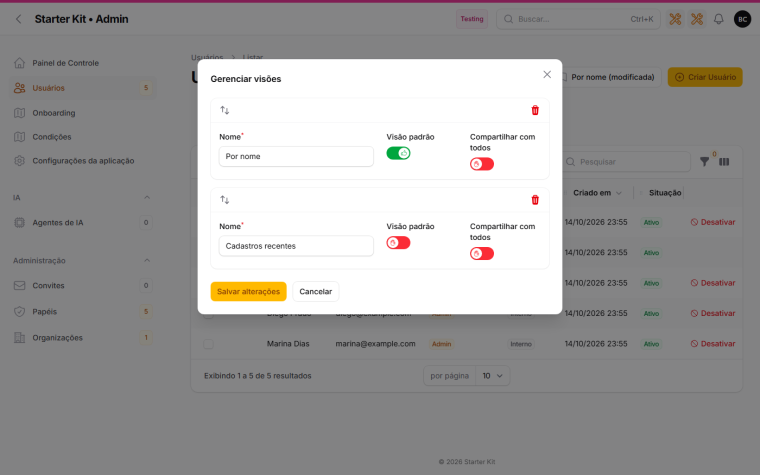
Task: Click Salvar alterações button
Action: click(x=249, y=291)
